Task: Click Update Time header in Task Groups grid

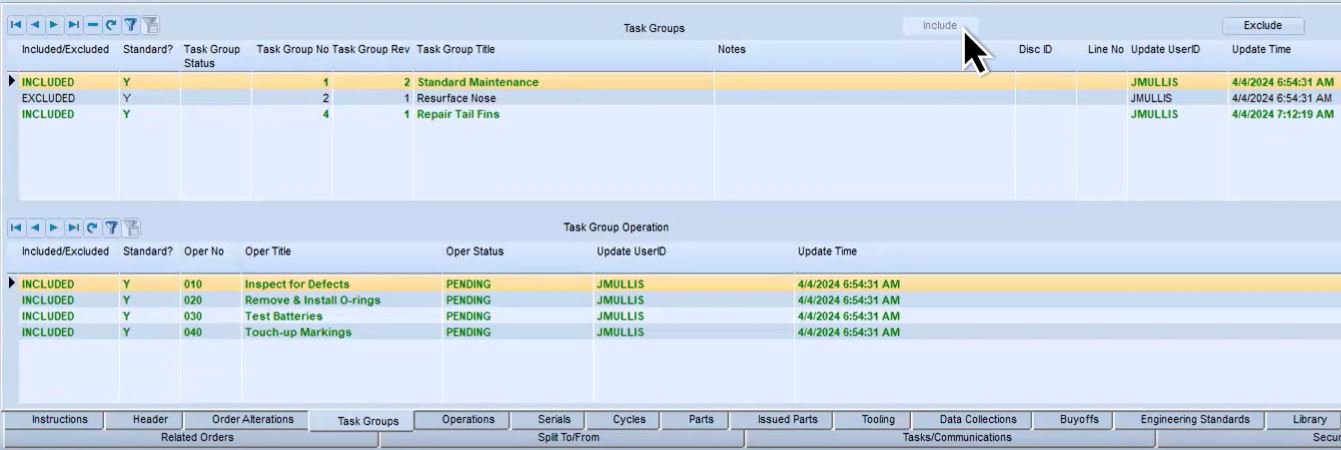Action: click(x=1261, y=49)
